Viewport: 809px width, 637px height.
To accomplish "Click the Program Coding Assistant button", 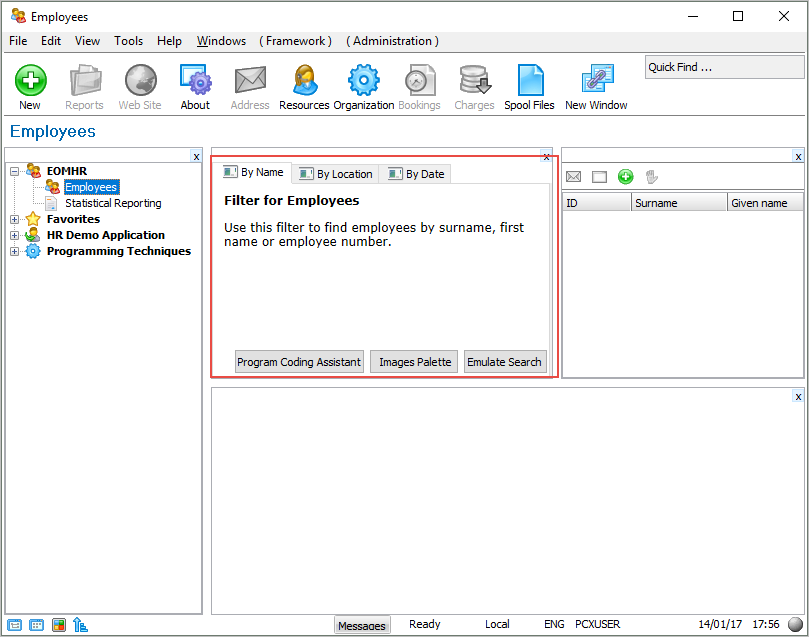I will (x=298, y=362).
